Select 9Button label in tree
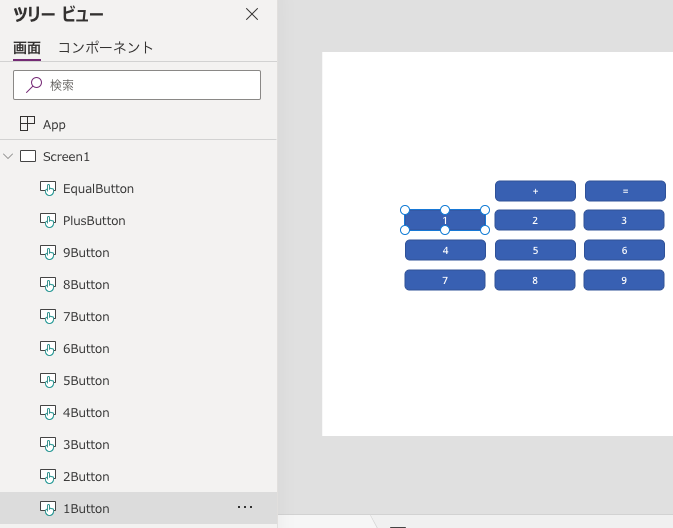Image resolution: width=673 pixels, height=528 pixels. pyautogui.click(x=86, y=253)
